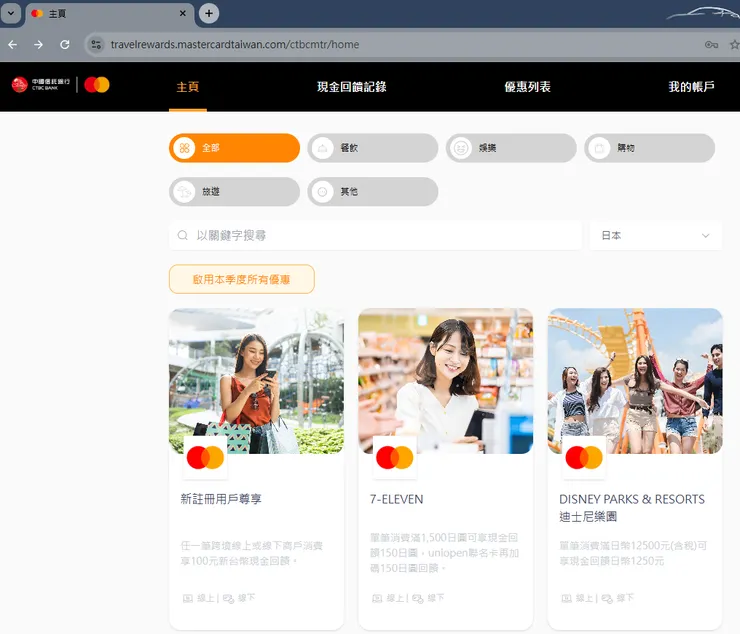Click Mastercard logo on Disney card
This screenshot has width=740, height=634.
coord(584,457)
